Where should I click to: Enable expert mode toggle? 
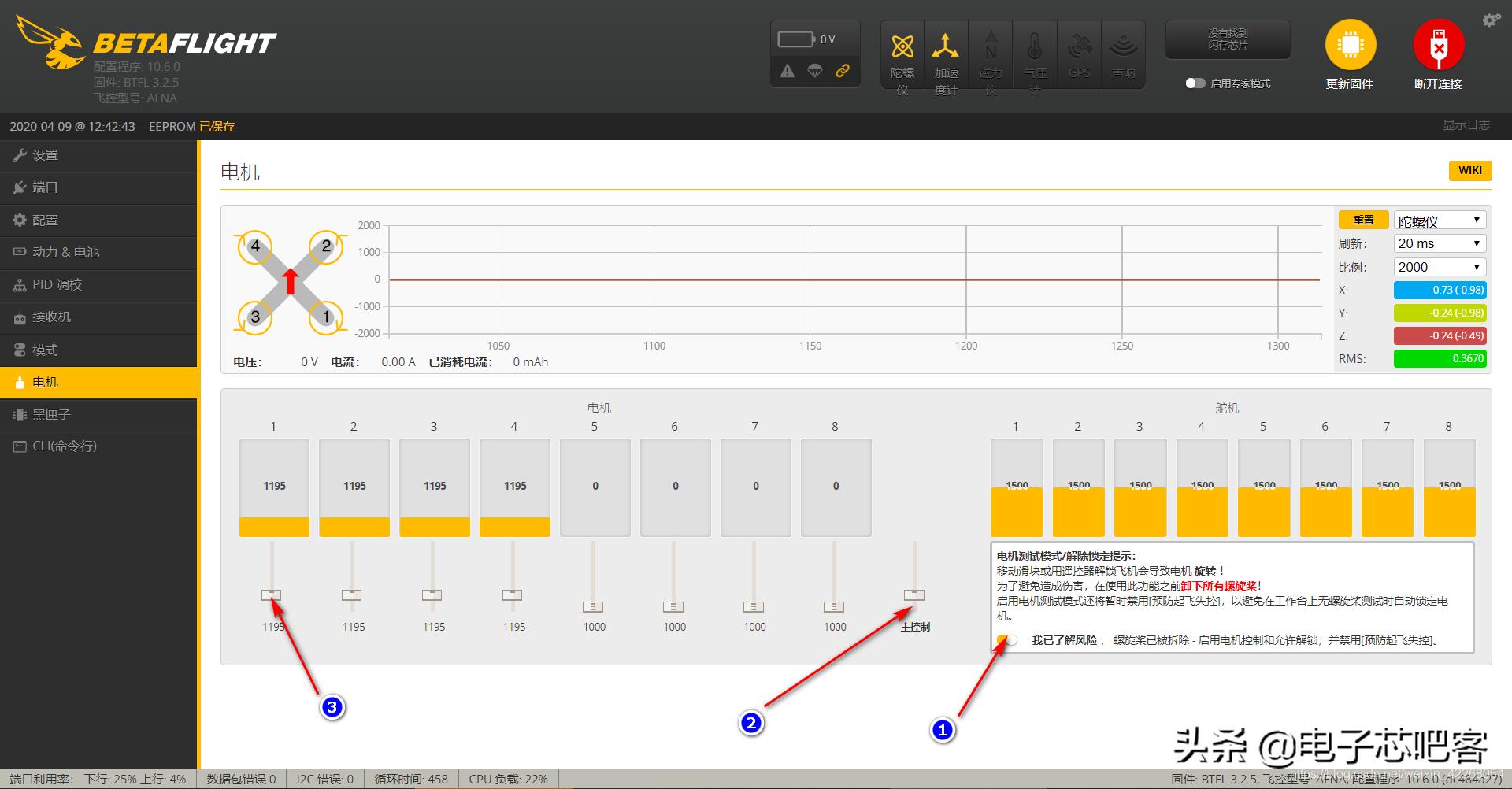click(x=1195, y=83)
